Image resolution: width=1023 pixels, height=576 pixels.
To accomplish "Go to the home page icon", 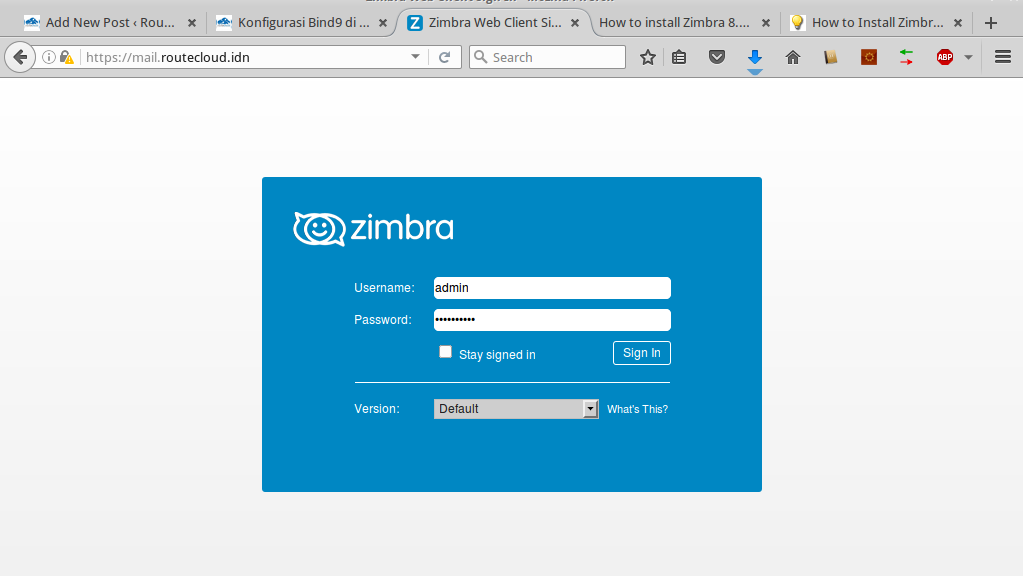I will click(793, 57).
